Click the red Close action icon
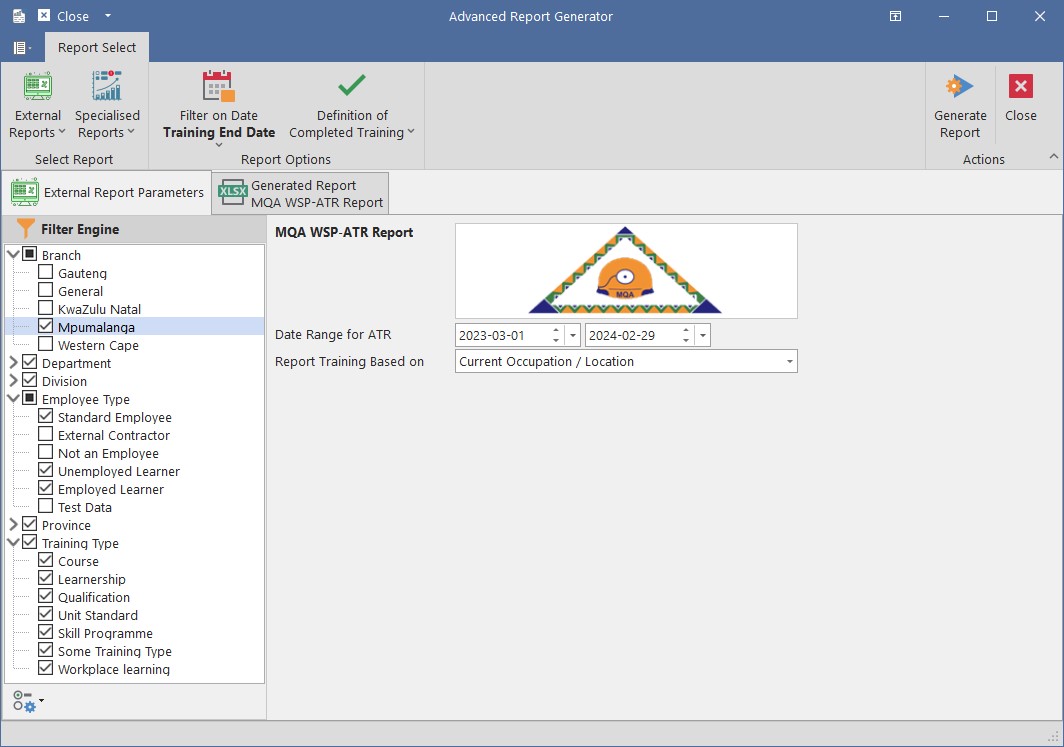The height and width of the screenshot is (747, 1064). [x=1021, y=87]
